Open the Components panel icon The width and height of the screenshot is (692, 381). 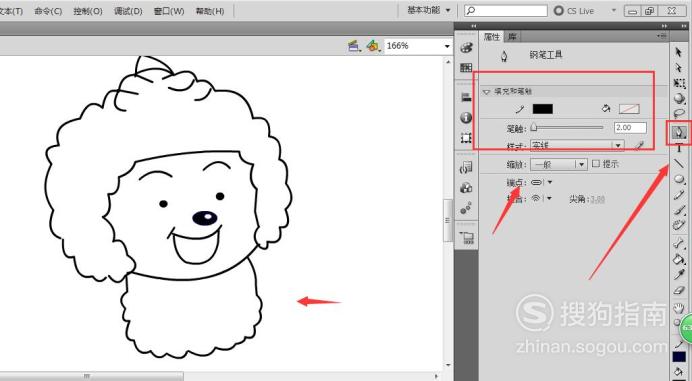466,188
